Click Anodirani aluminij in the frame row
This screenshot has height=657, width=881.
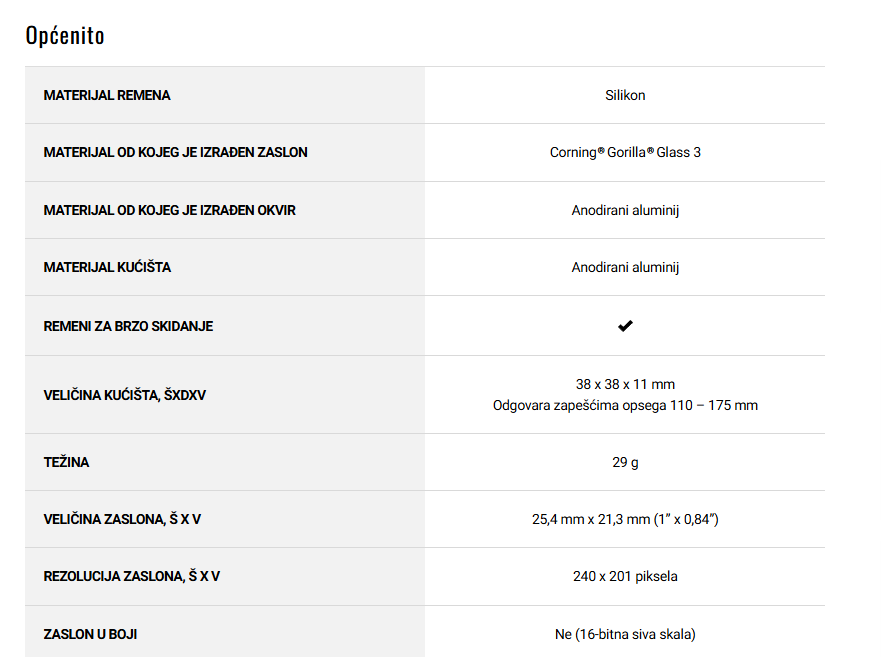click(x=625, y=210)
